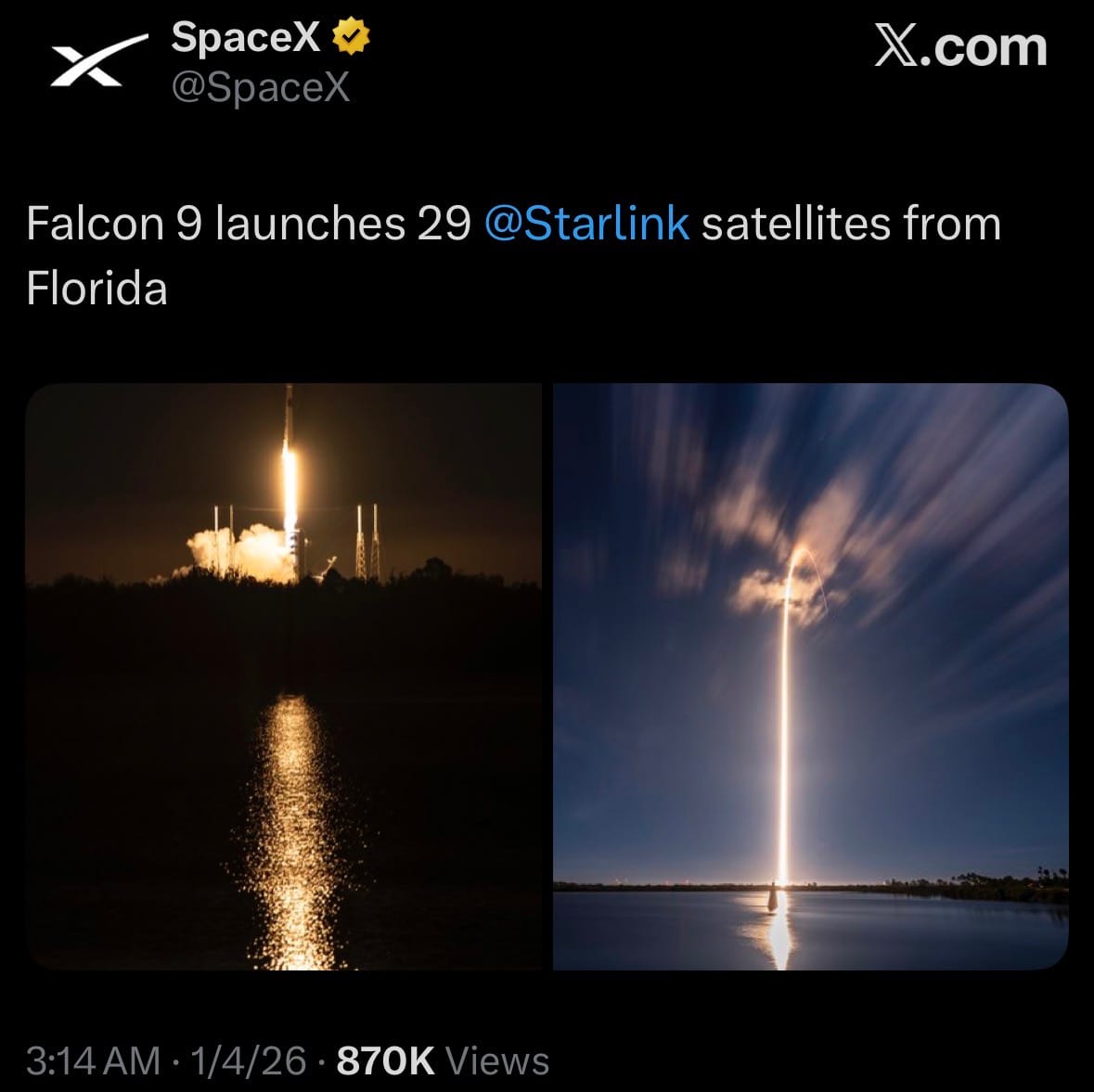
Task: Click the @SpaceX handle
Action: 261,87
